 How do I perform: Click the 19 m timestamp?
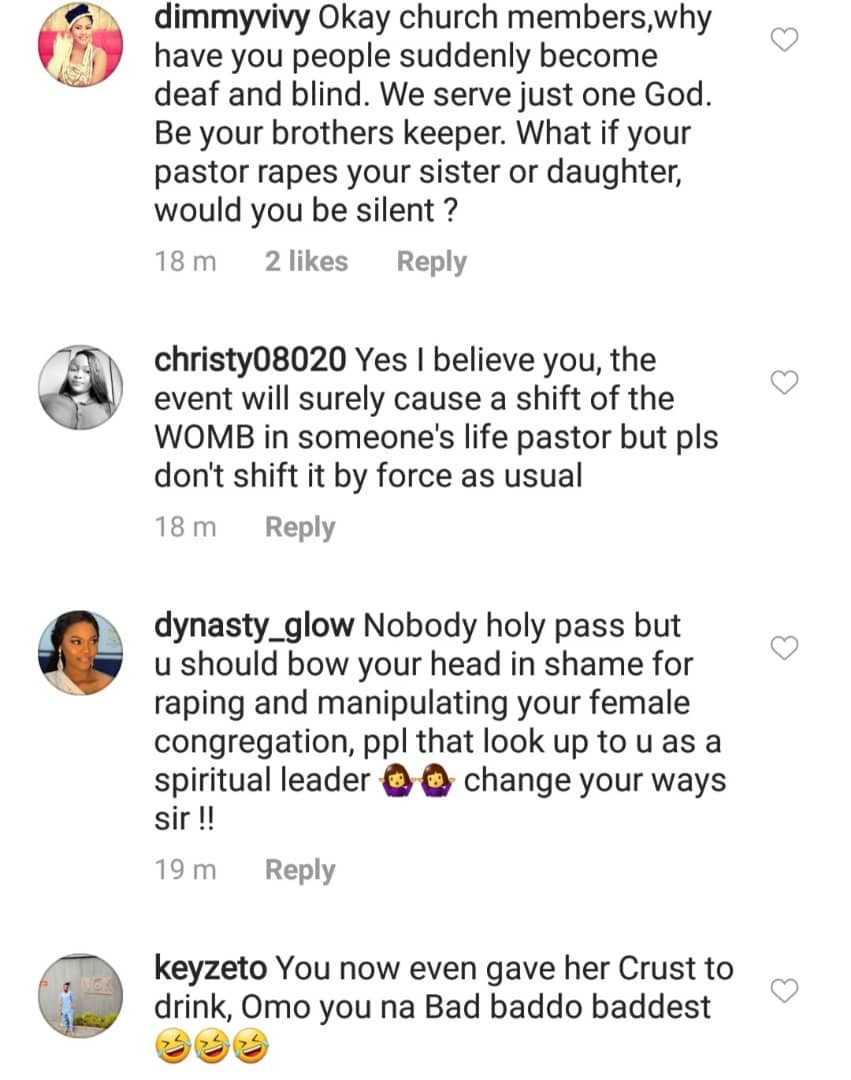(x=186, y=870)
